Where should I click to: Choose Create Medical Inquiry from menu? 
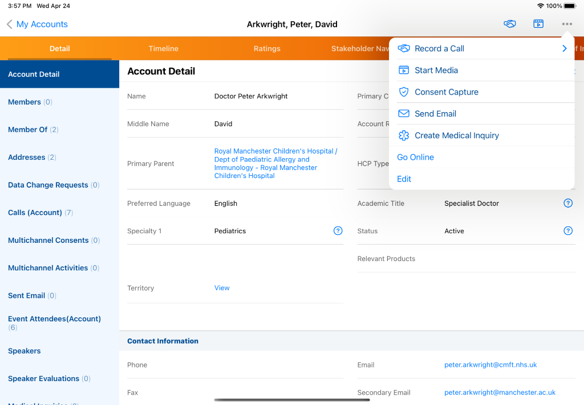(x=482, y=135)
